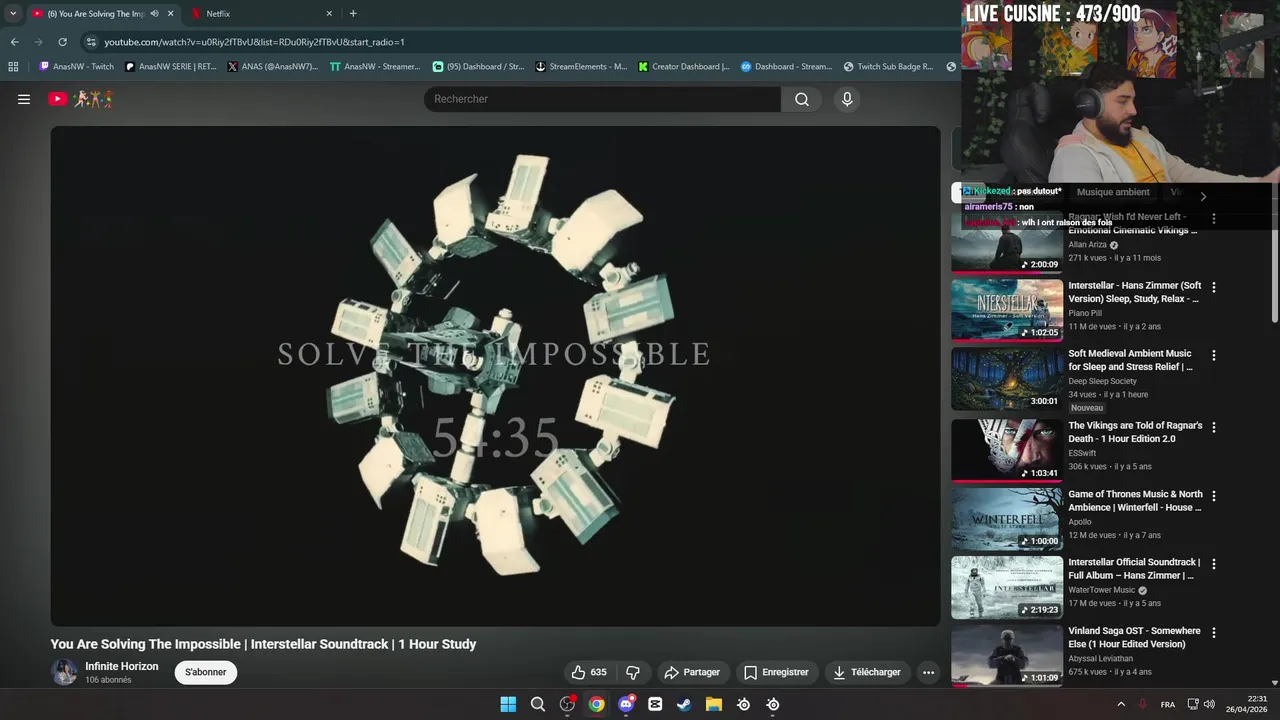The height and width of the screenshot is (720, 1280).
Task: Switch the FRA keyboard language indicator
Action: 1168,704
